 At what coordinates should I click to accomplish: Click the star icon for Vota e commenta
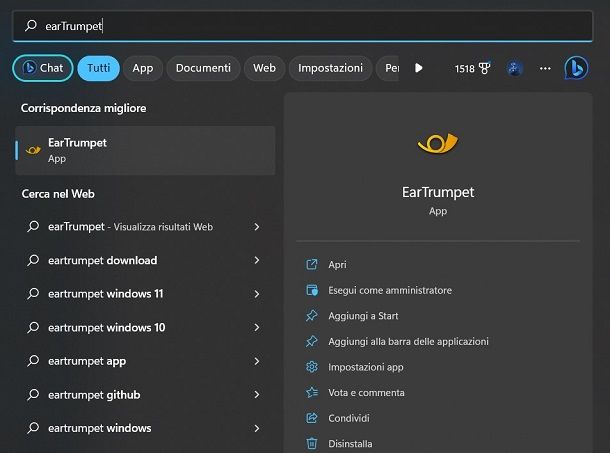[312, 392]
